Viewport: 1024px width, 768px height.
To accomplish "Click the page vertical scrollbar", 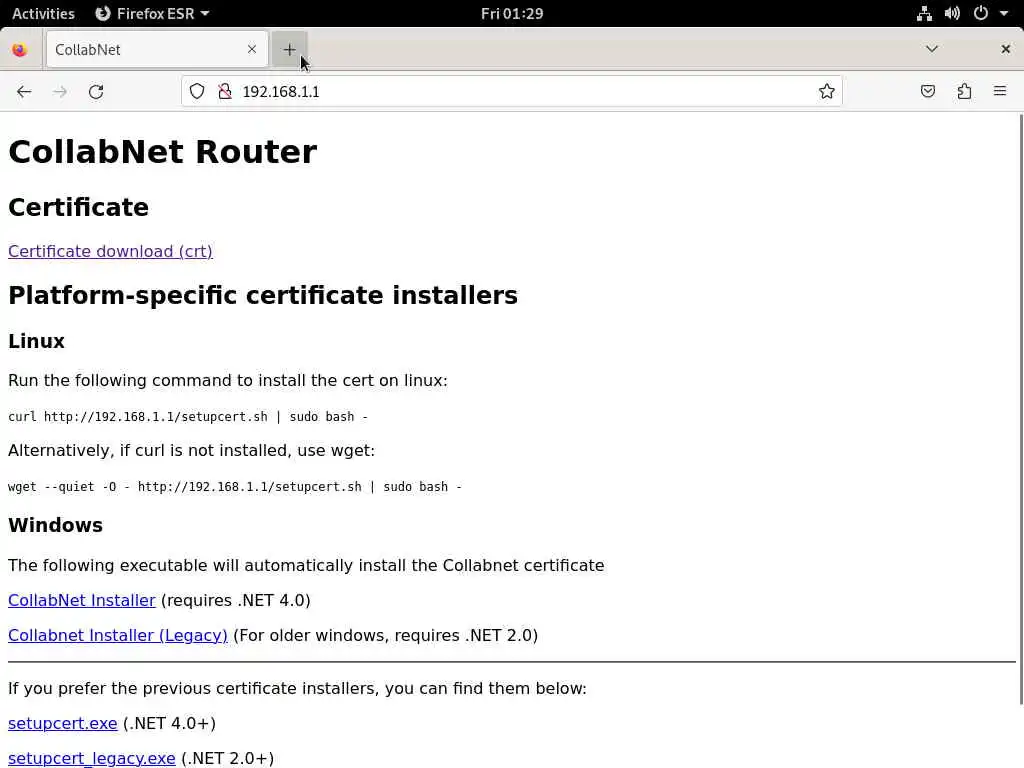I will (x=1020, y=409).
